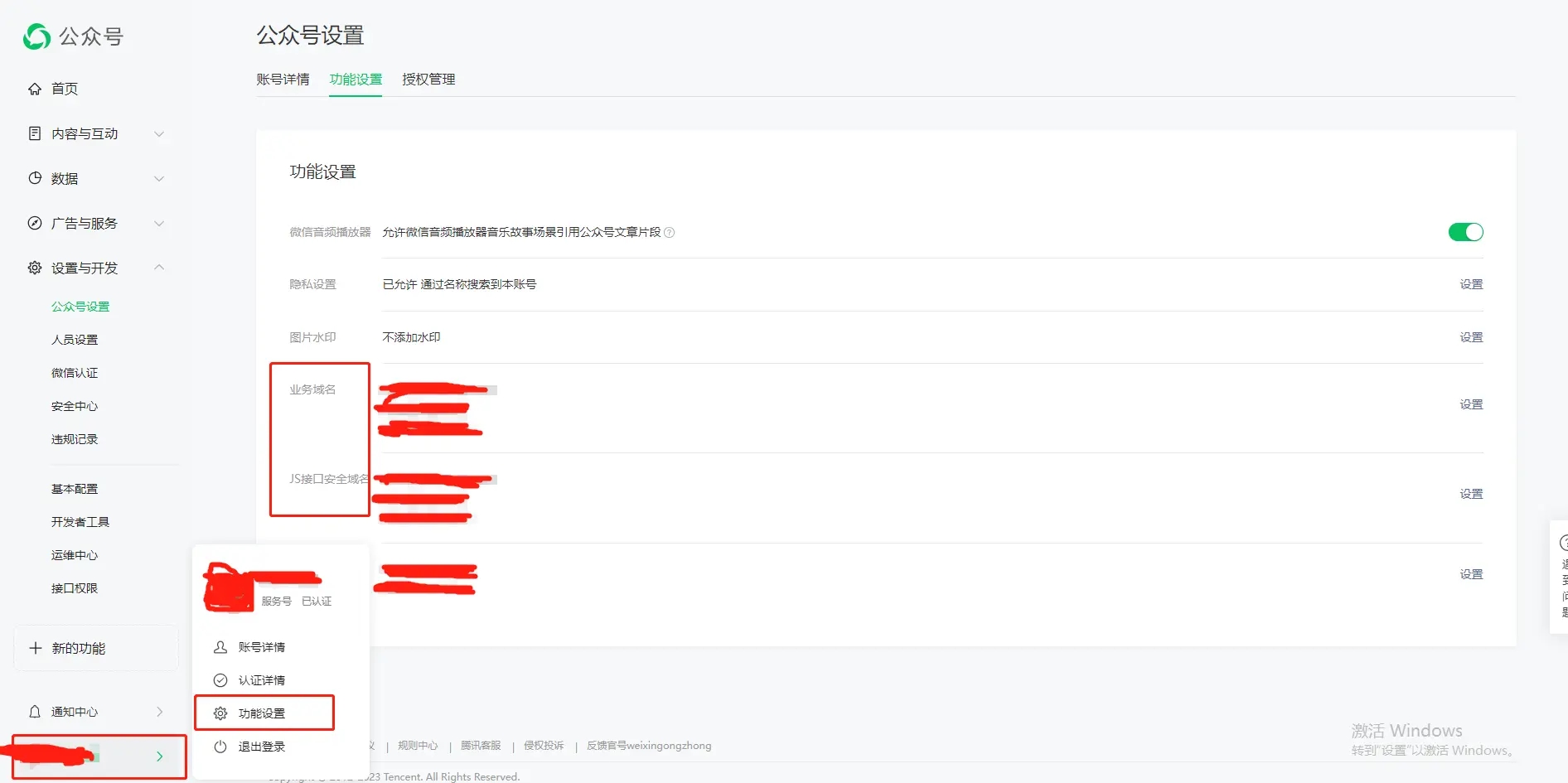
Task: Click the 数据 pie chart icon
Action: (35, 178)
